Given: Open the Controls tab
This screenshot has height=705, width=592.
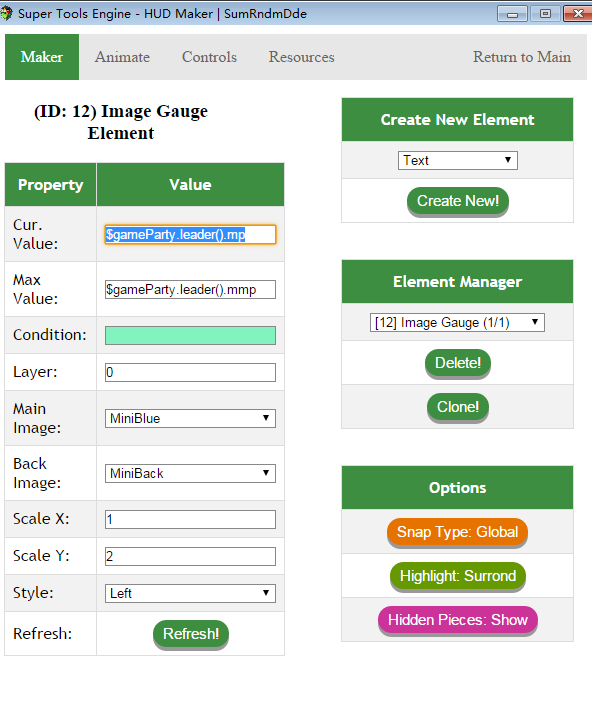Looking at the screenshot, I should click(209, 57).
